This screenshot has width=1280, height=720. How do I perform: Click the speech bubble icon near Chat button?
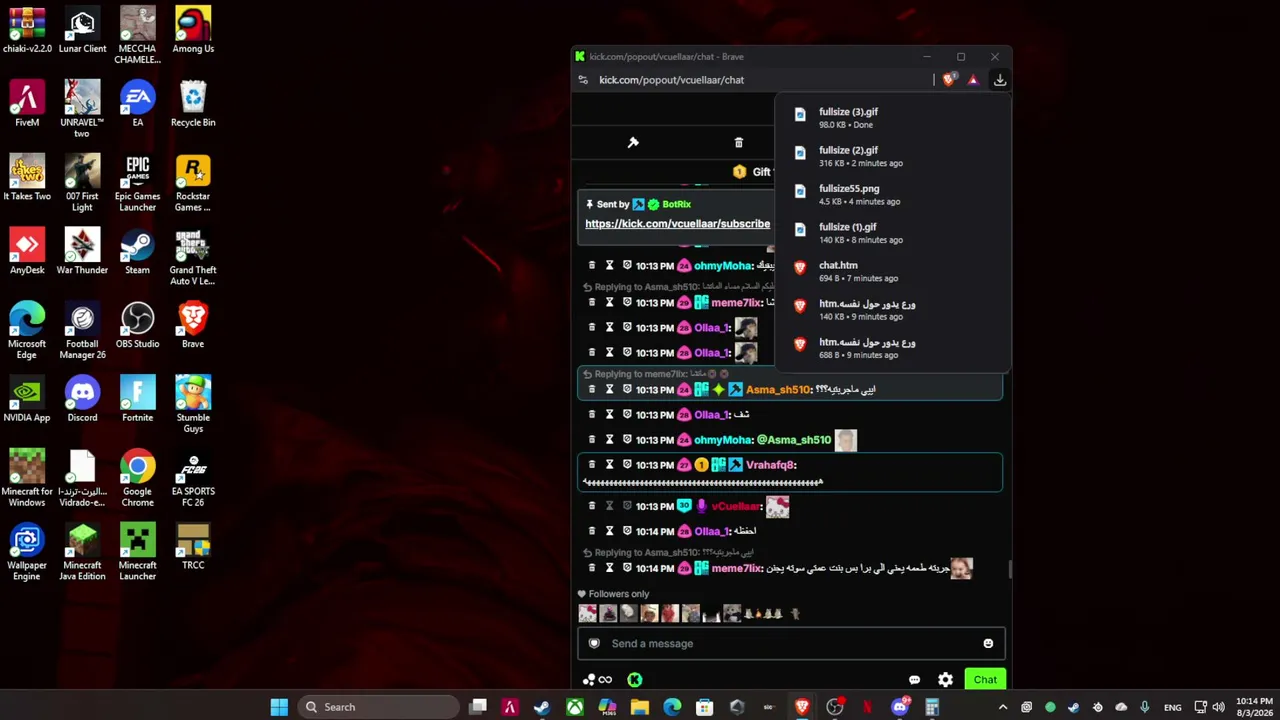(914, 680)
